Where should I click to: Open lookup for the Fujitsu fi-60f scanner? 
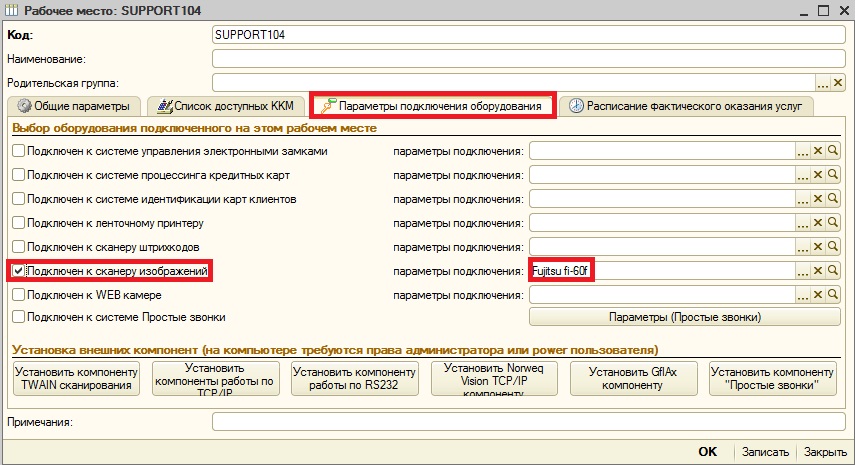coord(833,271)
